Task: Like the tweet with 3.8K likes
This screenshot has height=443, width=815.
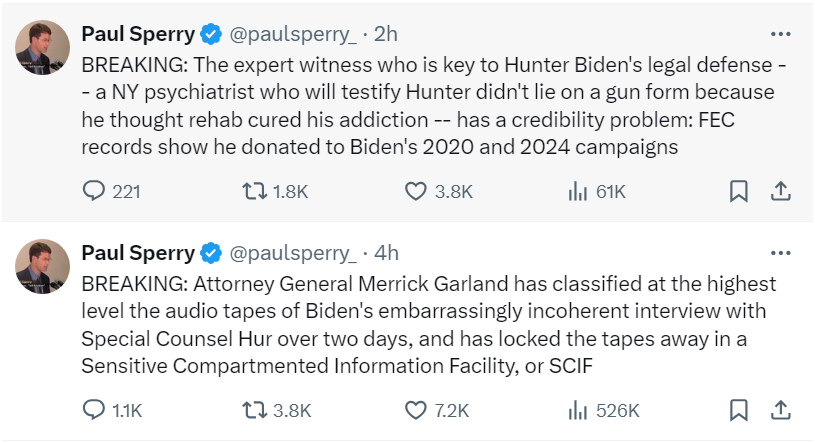Action: (x=417, y=190)
